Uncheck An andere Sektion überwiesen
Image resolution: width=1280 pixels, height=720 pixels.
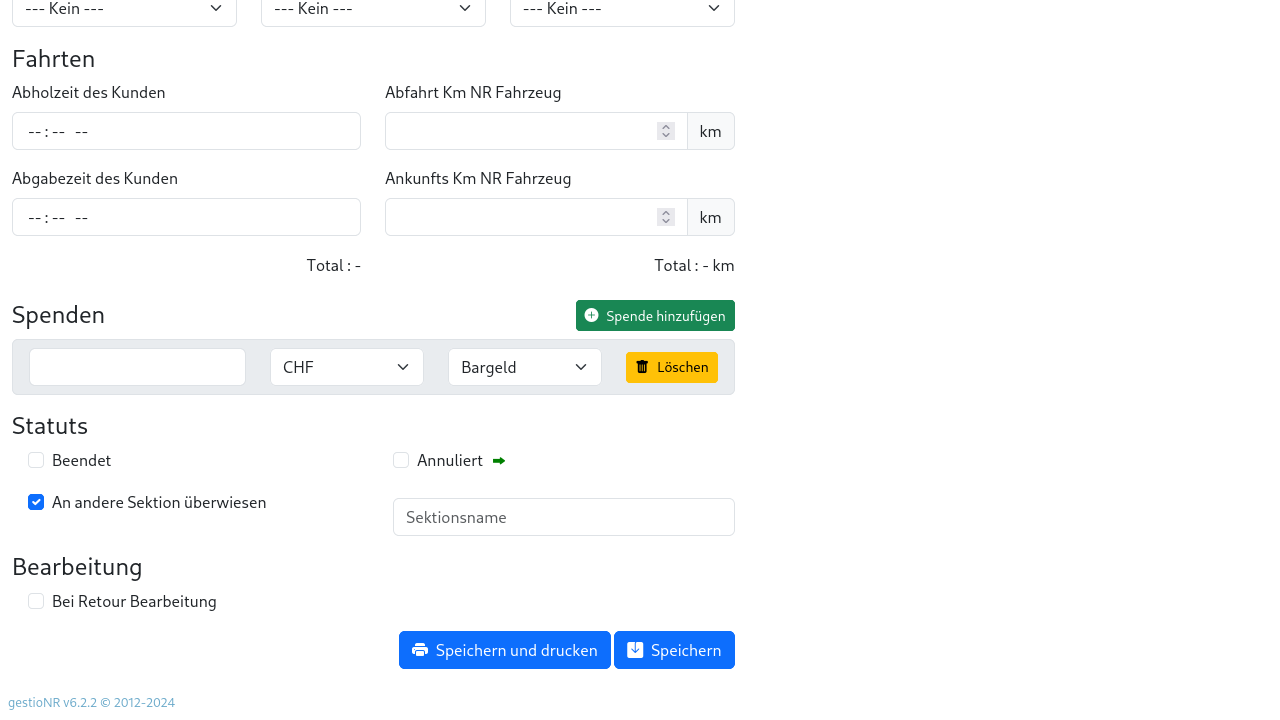pyautogui.click(x=36, y=502)
